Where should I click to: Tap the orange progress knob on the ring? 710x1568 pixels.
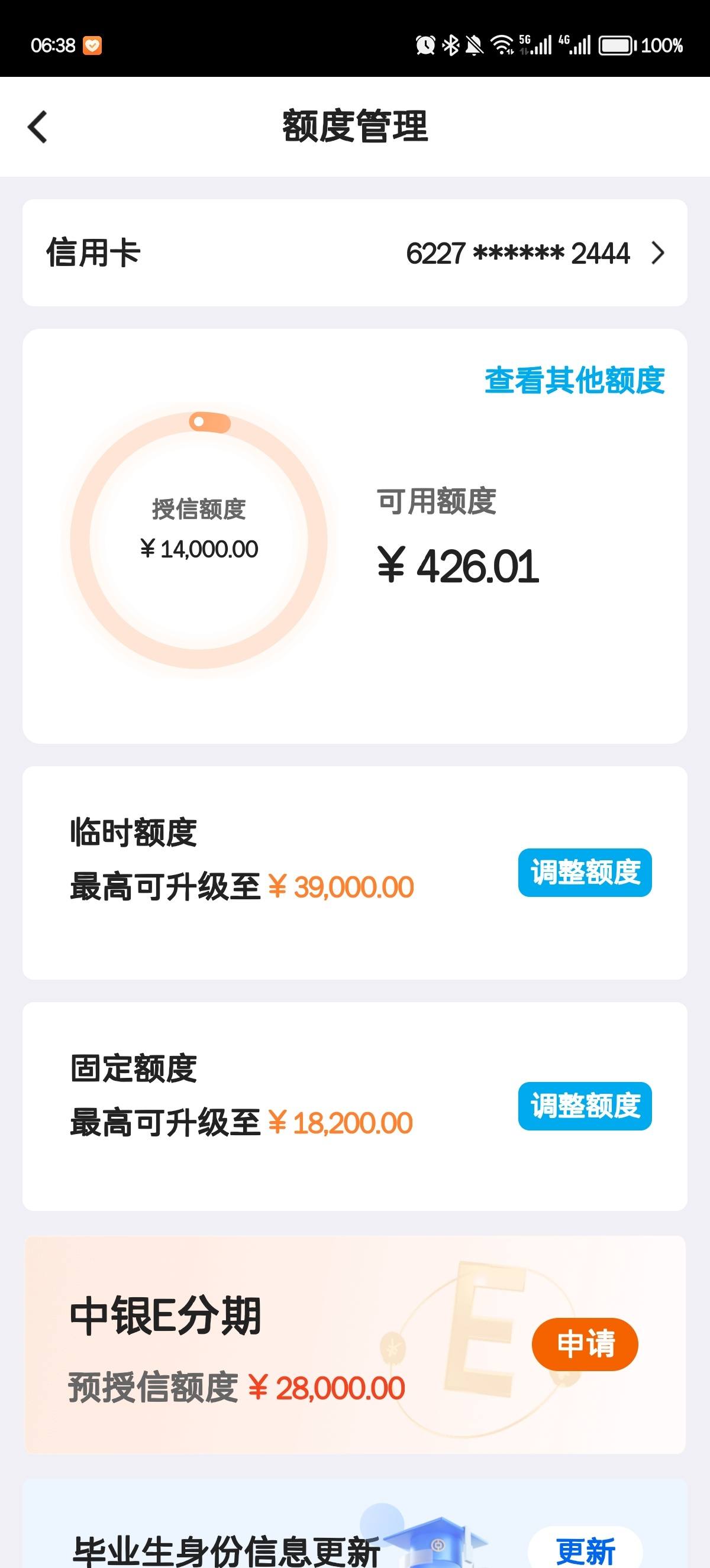pos(209,422)
